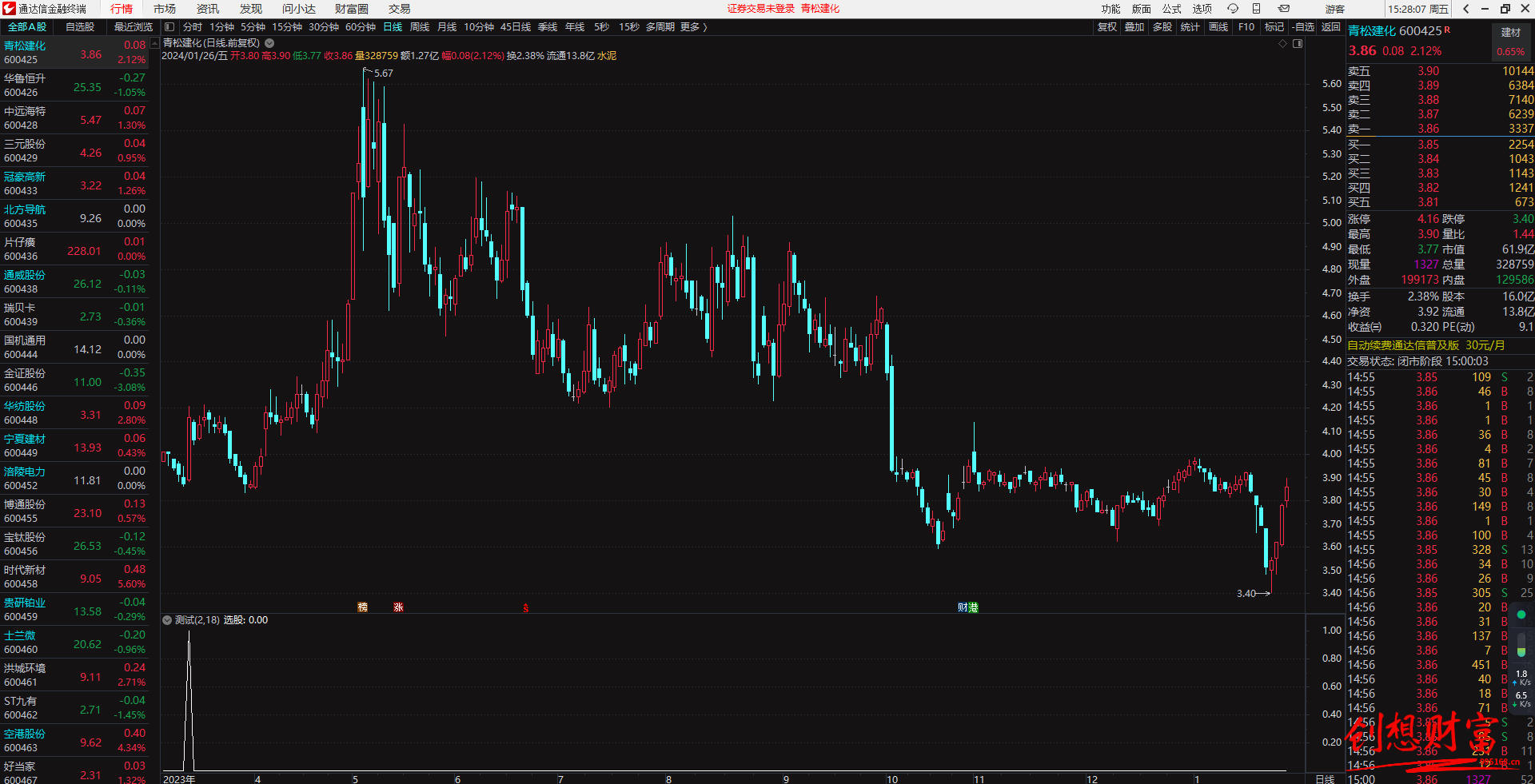Toggle the sidebar panel icon left of 分时
The height and width of the screenshot is (784, 1535).
point(169,27)
